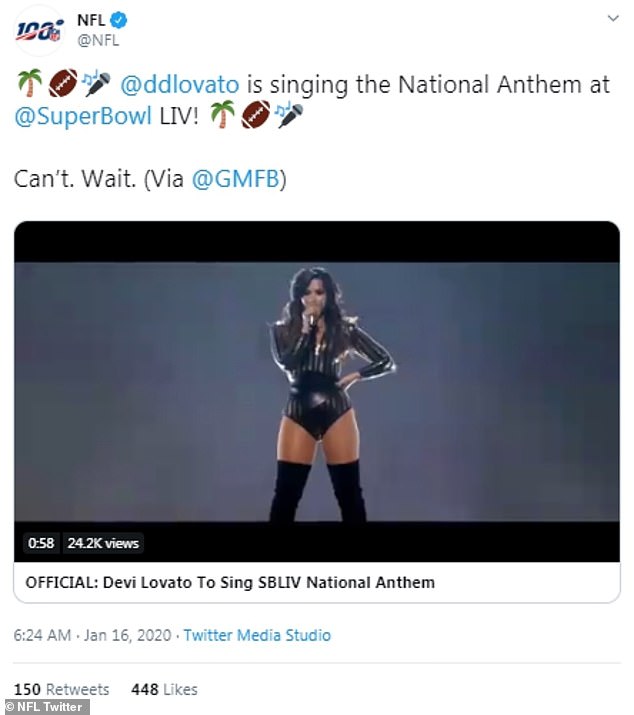The width and height of the screenshot is (634, 715).
Task: Play the embedded video of the singer
Action: point(316,392)
